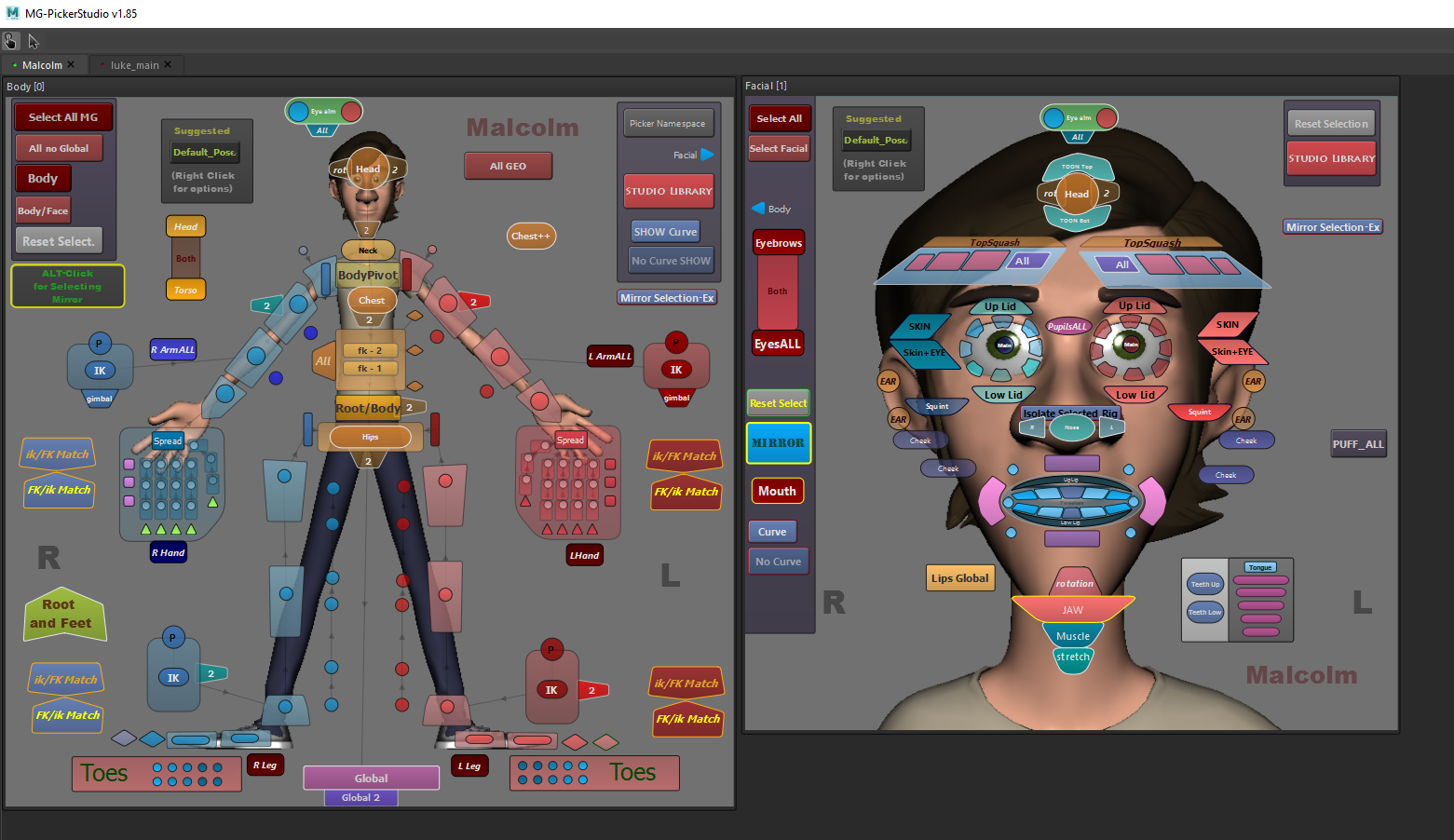Enable SHOW Curve
Image resolution: width=1454 pixels, height=840 pixels.
(665, 232)
